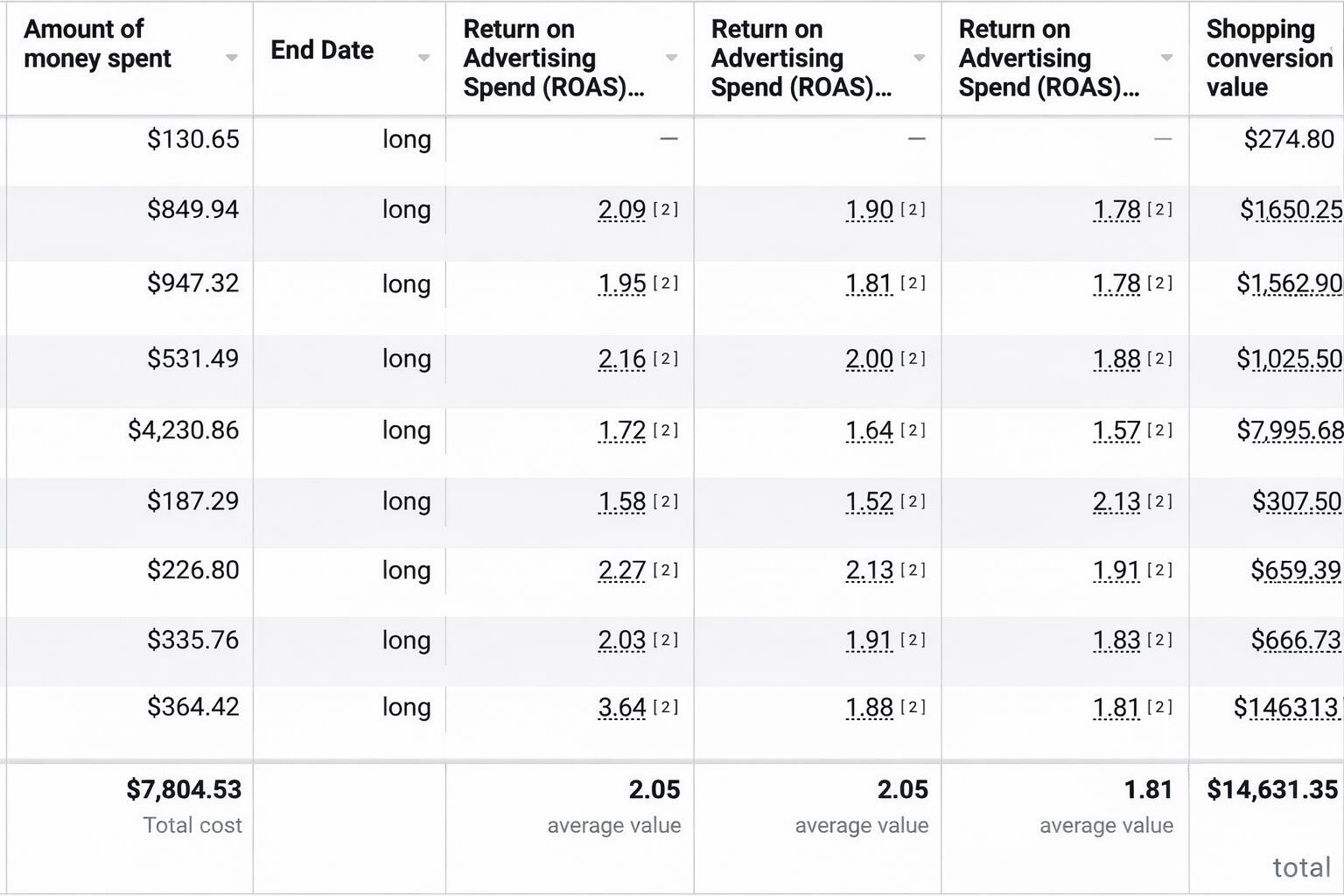Image resolution: width=1344 pixels, height=896 pixels.
Task: Select the $7,804.53 total cost cell
Action: [x=184, y=789]
